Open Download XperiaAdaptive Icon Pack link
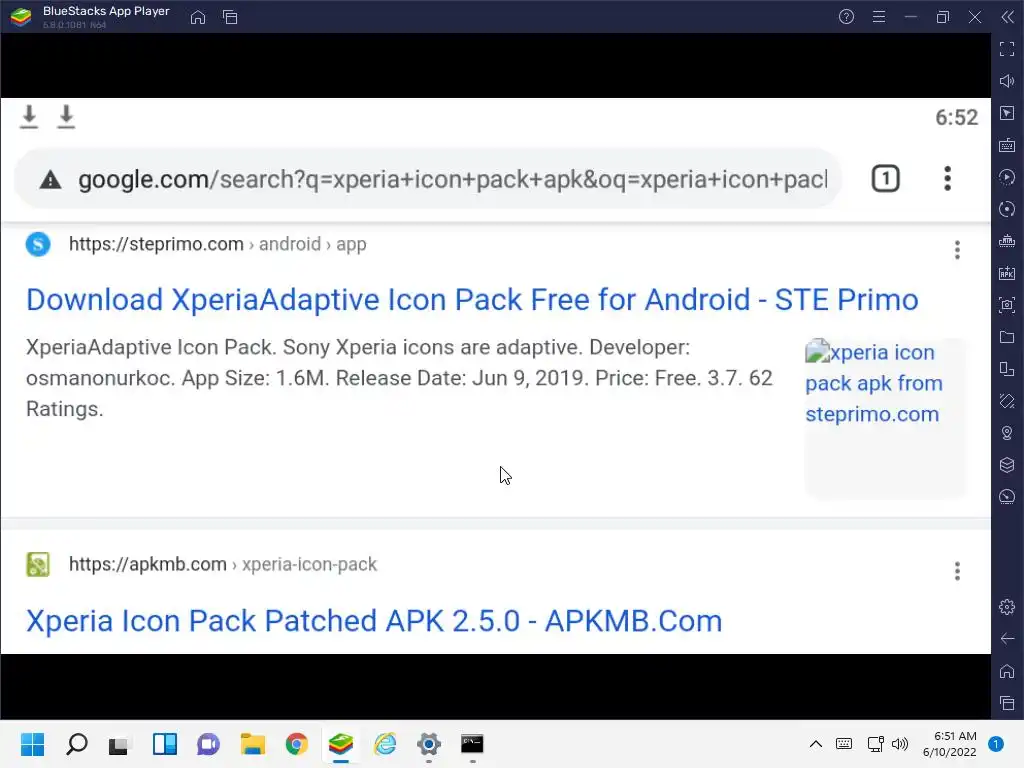The width and height of the screenshot is (1024, 768). coord(472,300)
